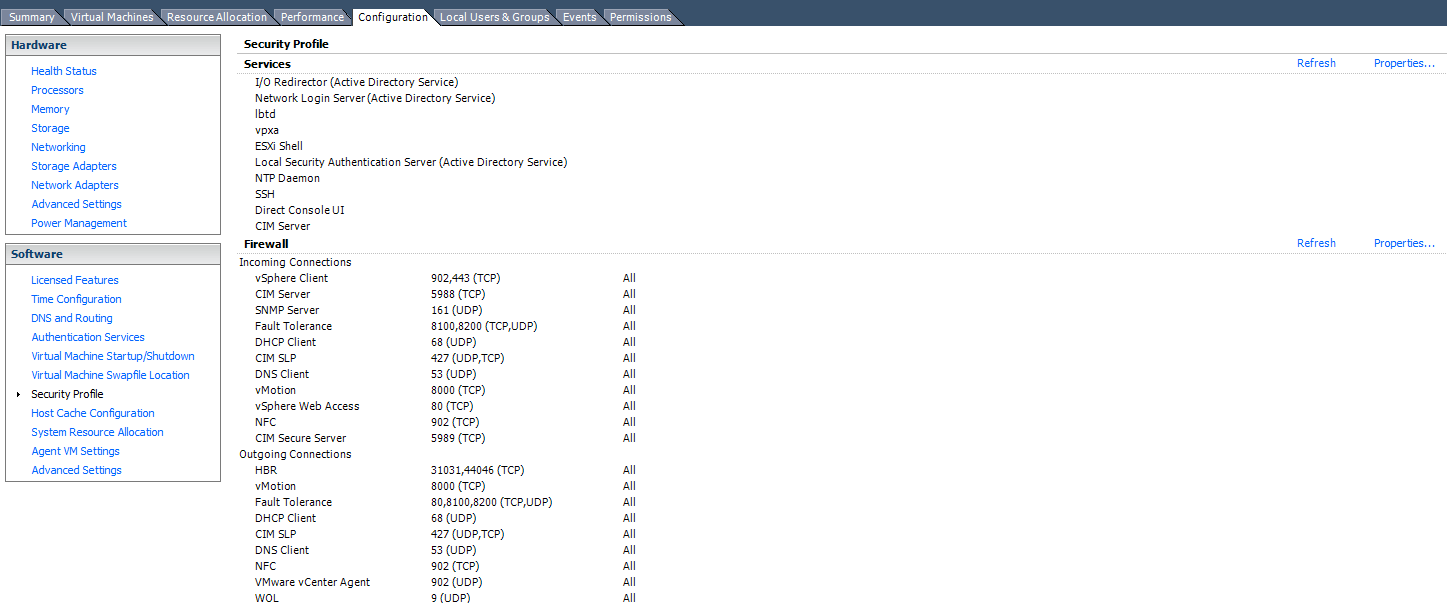Open Time Configuration link

click(76, 299)
